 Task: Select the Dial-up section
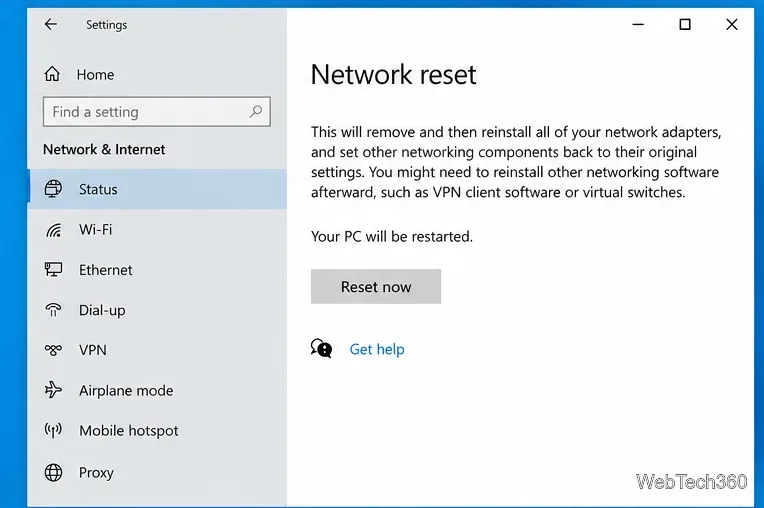click(157, 310)
